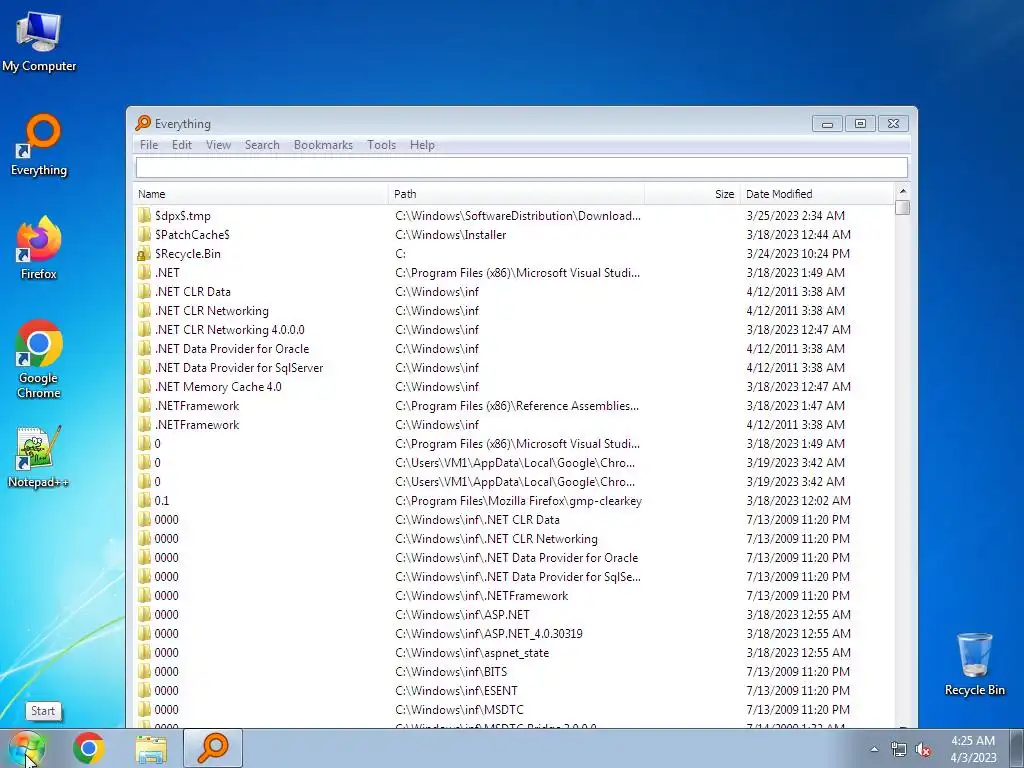The image size is (1024, 768).
Task: Click date 3/25/2023 2:34 AM
Action: click(x=795, y=216)
